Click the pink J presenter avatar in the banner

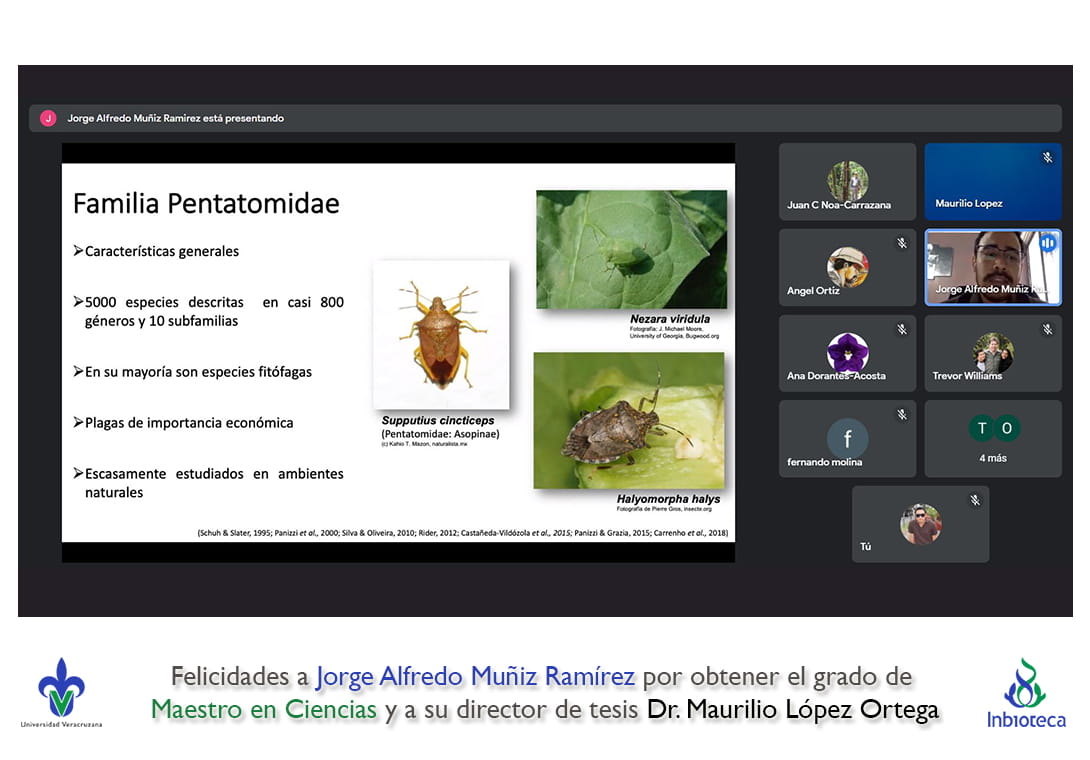click(47, 118)
